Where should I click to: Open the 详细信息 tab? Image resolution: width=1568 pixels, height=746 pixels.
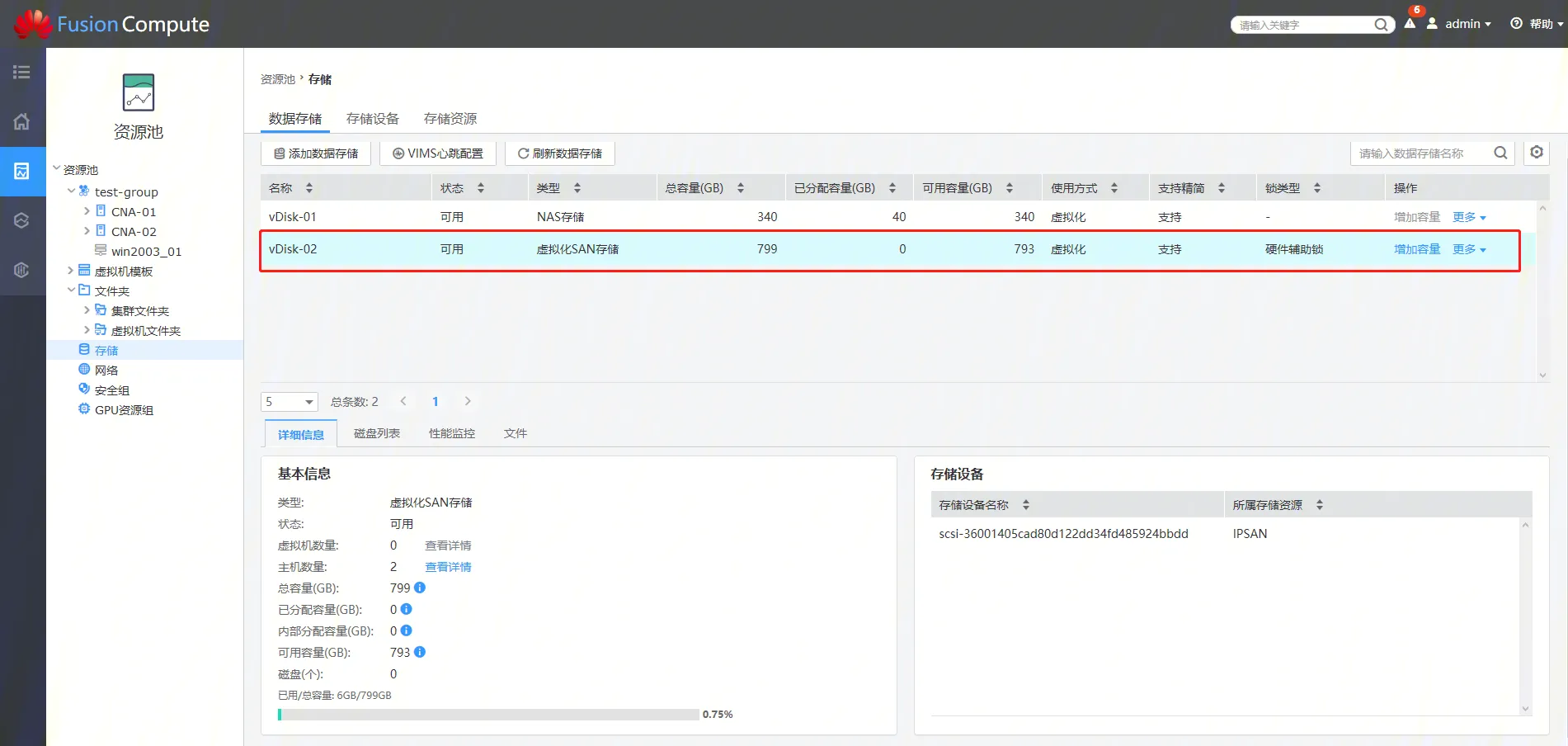click(301, 434)
